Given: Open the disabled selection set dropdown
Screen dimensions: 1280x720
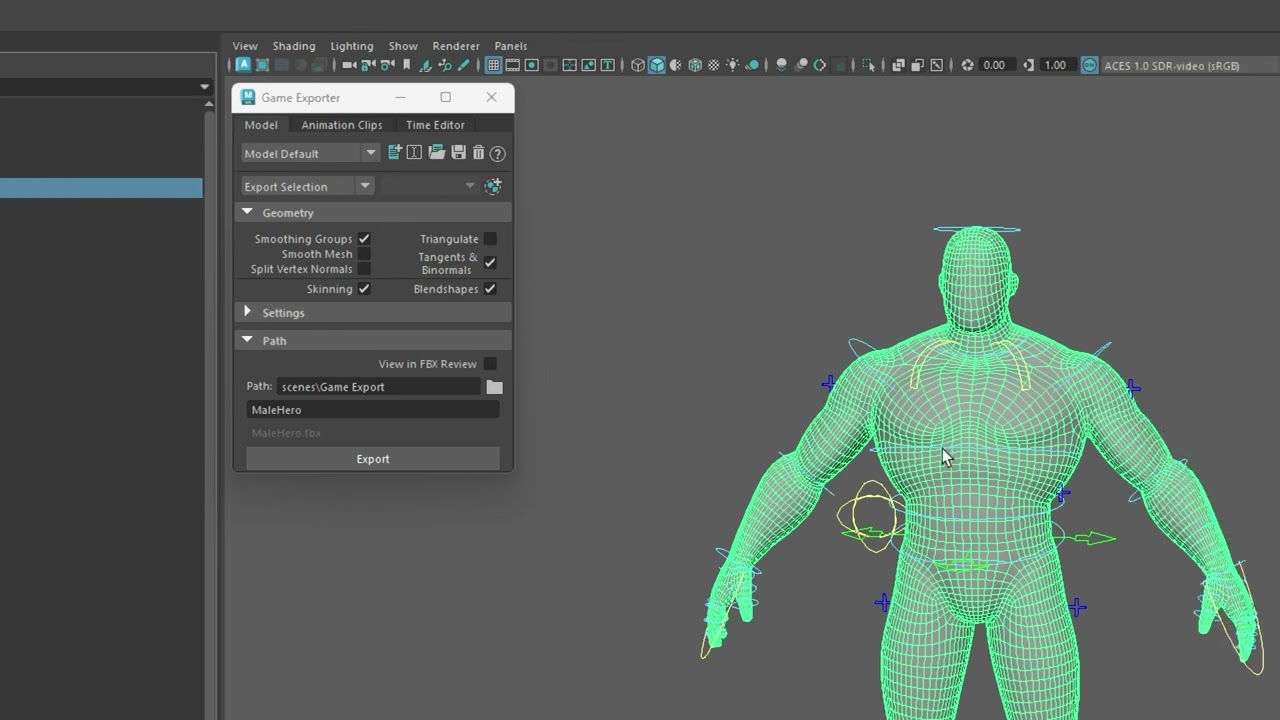Looking at the screenshot, I should pos(429,186).
